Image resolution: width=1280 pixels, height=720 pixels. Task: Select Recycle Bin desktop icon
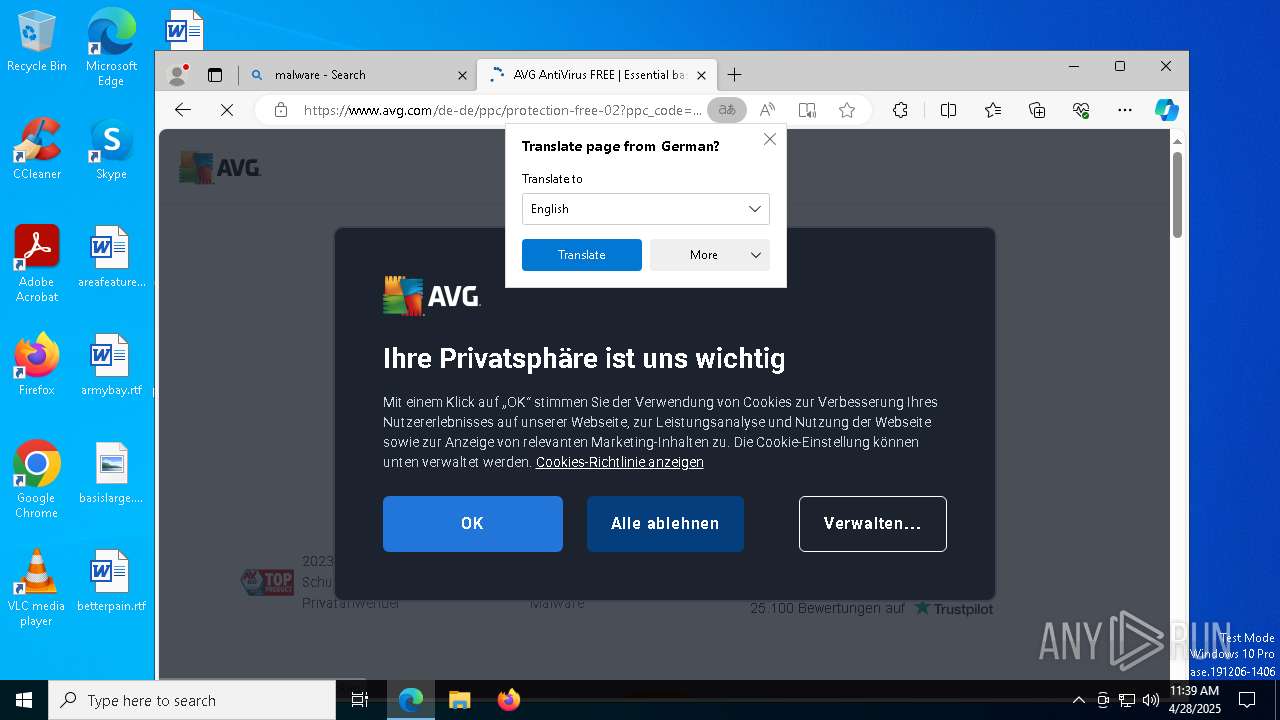(x=37, y=41)
